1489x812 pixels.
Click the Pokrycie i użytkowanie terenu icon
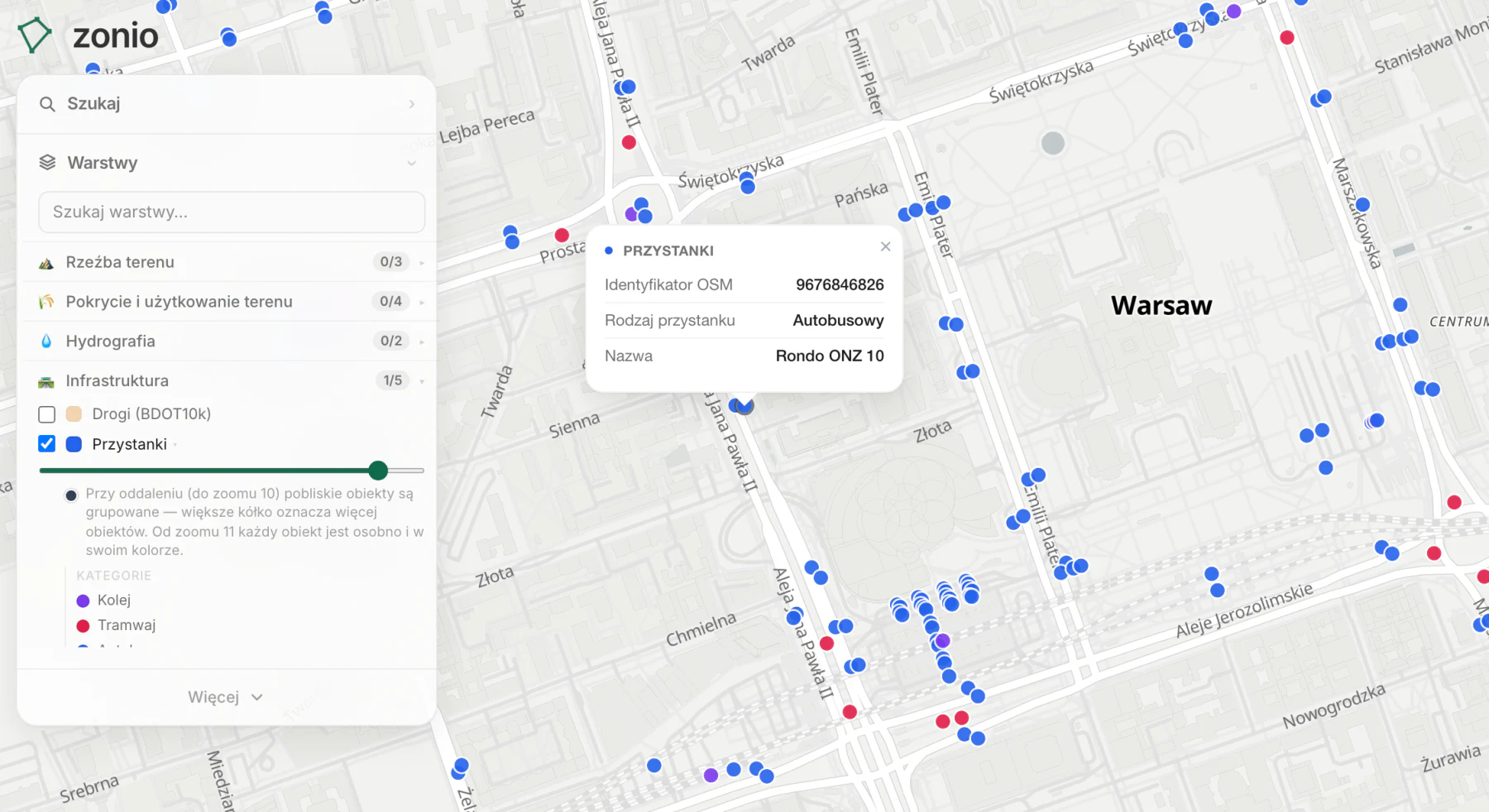click(46, 302)
